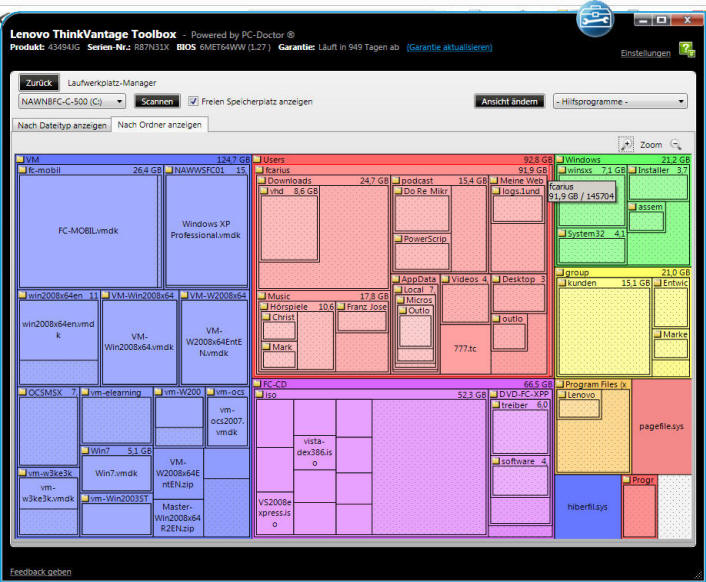Open the drive selection dropdown NAWNBFC-C-500
This screenshot has height=582, width=706.
tap(72, 101)
